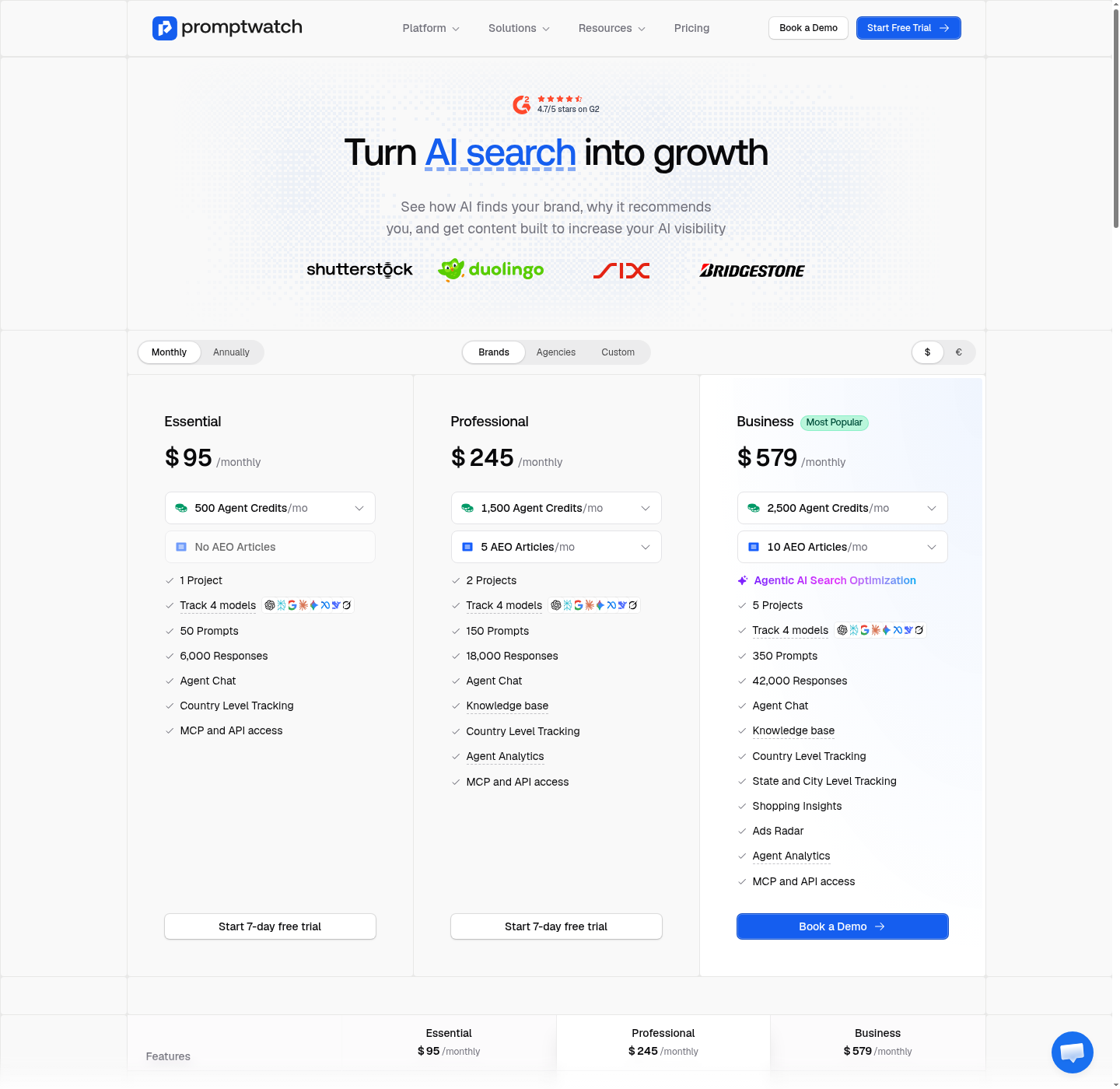Expand the Platform menu
The image size is (1120, 1089).
pos(431,28)
